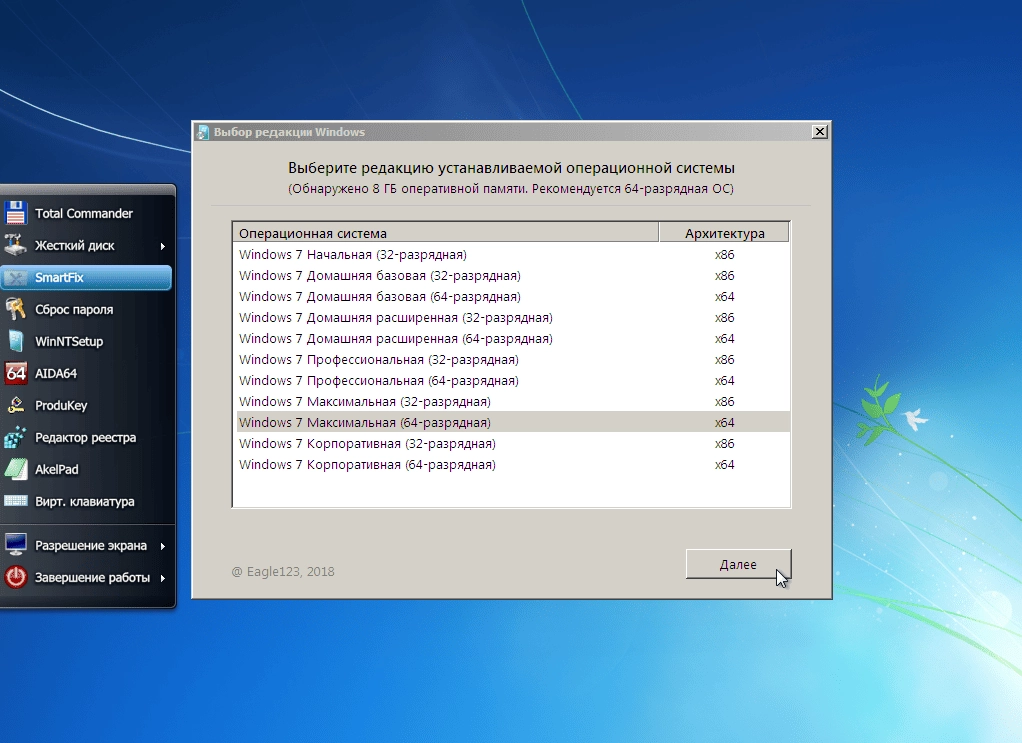Click the Операционная система column header
The image size is (1022, 743).
[446, 233]
